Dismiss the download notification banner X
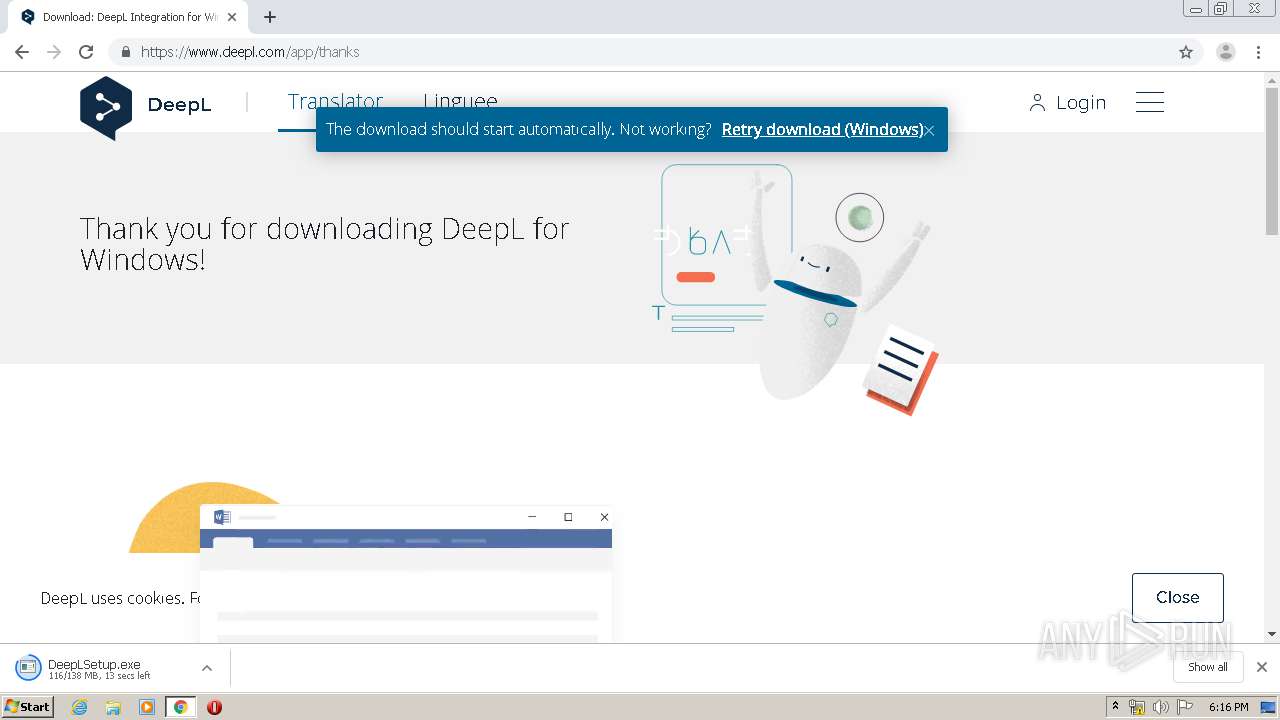Screen dimensions: 1280x720 point(929,130)
